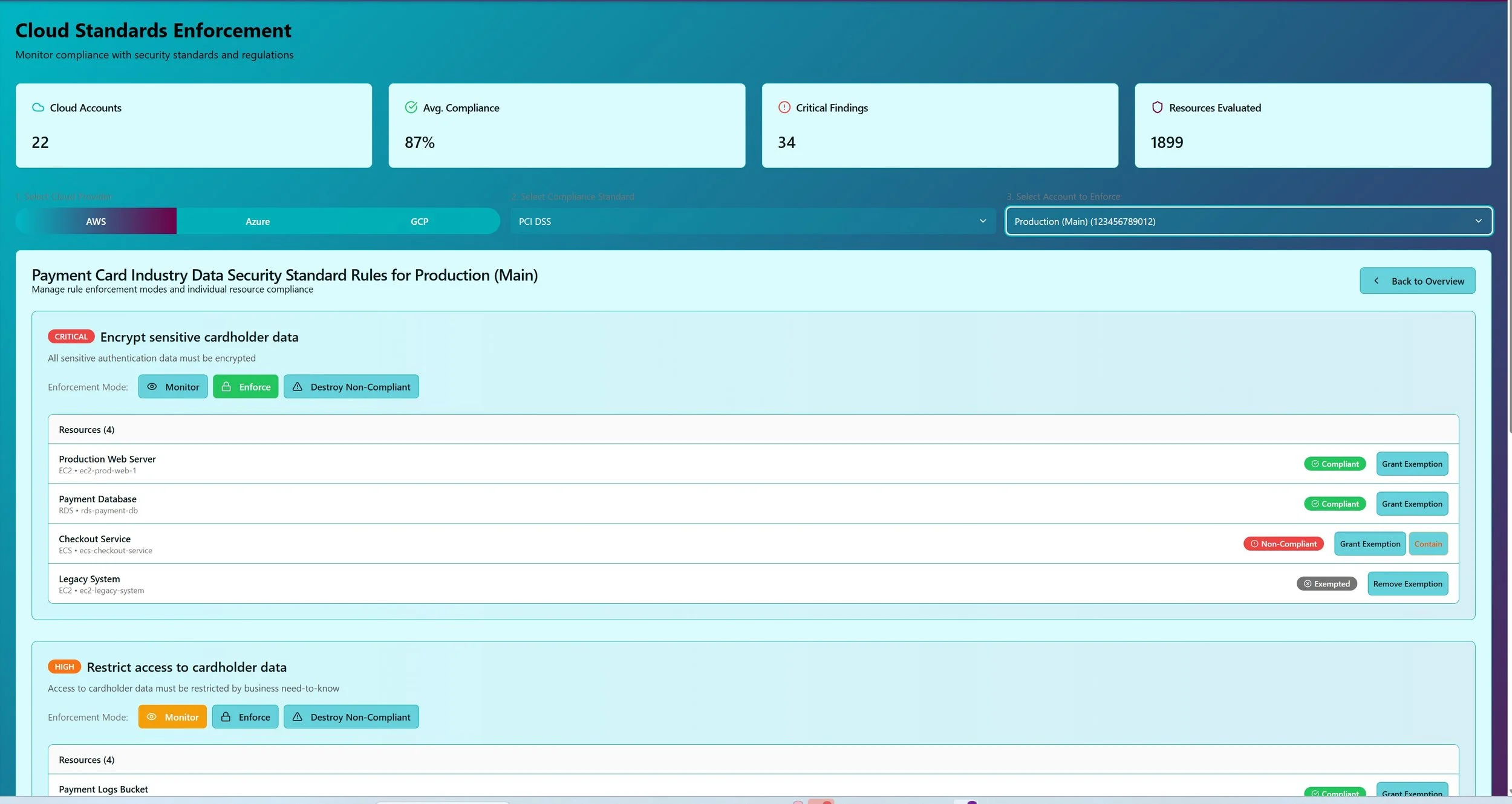Switch to the Azure provider tab

258,221
